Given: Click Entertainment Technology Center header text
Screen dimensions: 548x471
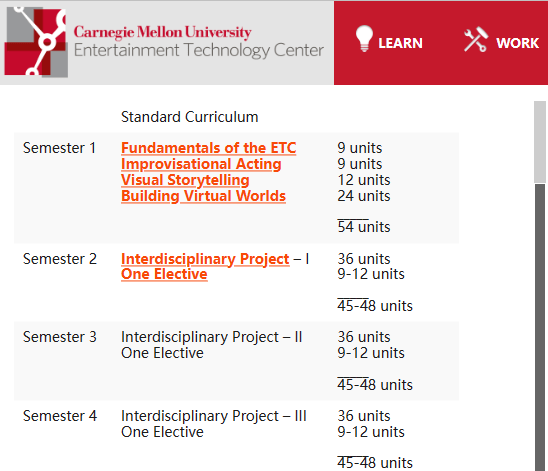Looking at the screenshot, I should [199, 50].
